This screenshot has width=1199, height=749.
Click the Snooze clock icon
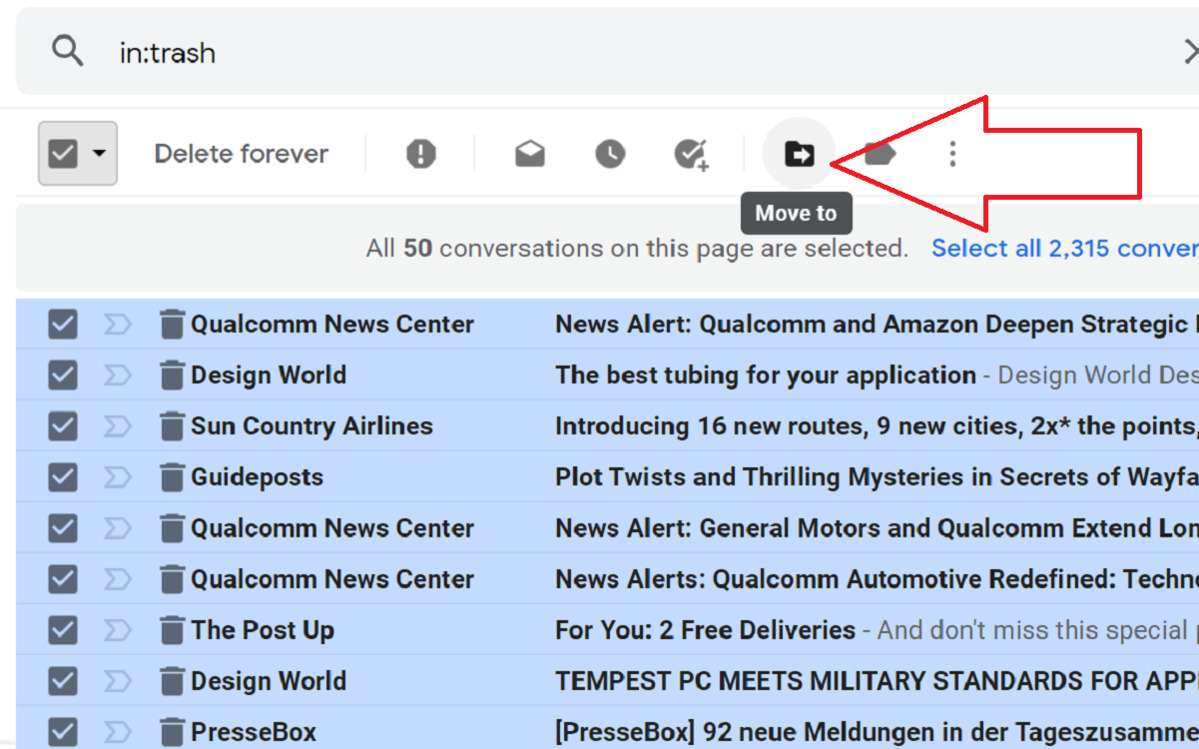click(x=609, y=154)
